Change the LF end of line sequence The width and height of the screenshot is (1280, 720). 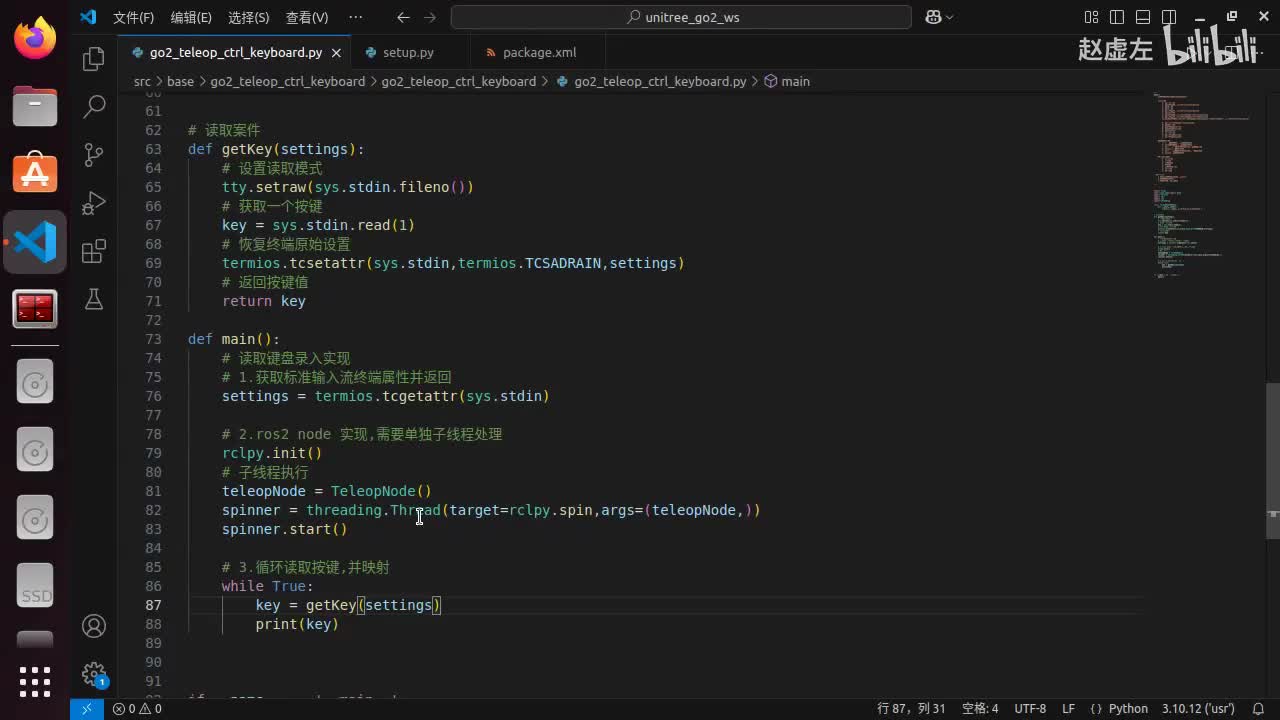pos(1068,709)
